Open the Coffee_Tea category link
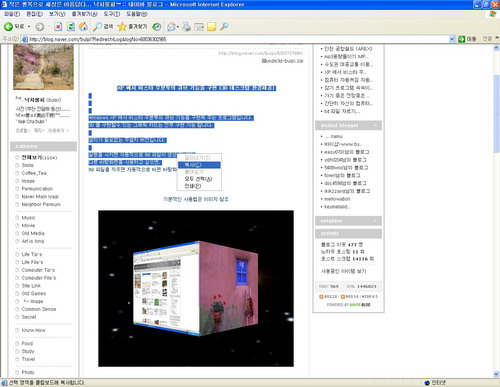 [34, 173]
